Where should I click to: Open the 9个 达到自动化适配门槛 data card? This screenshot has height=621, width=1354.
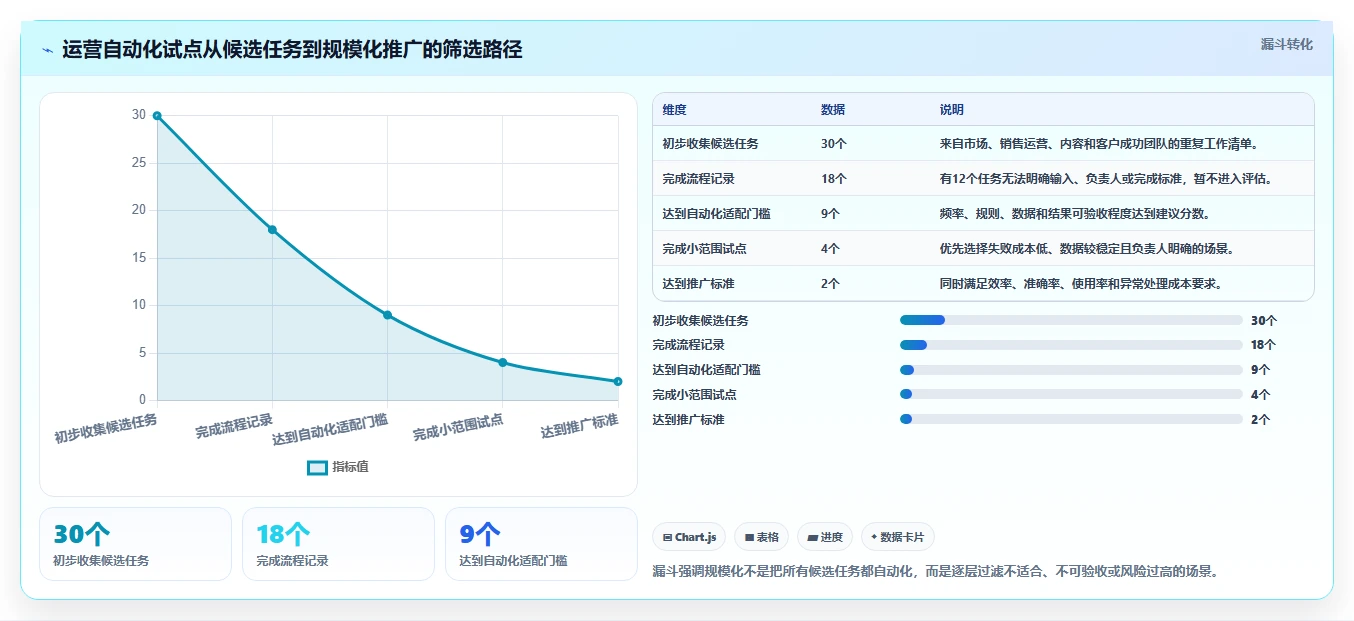pos(541,544)
